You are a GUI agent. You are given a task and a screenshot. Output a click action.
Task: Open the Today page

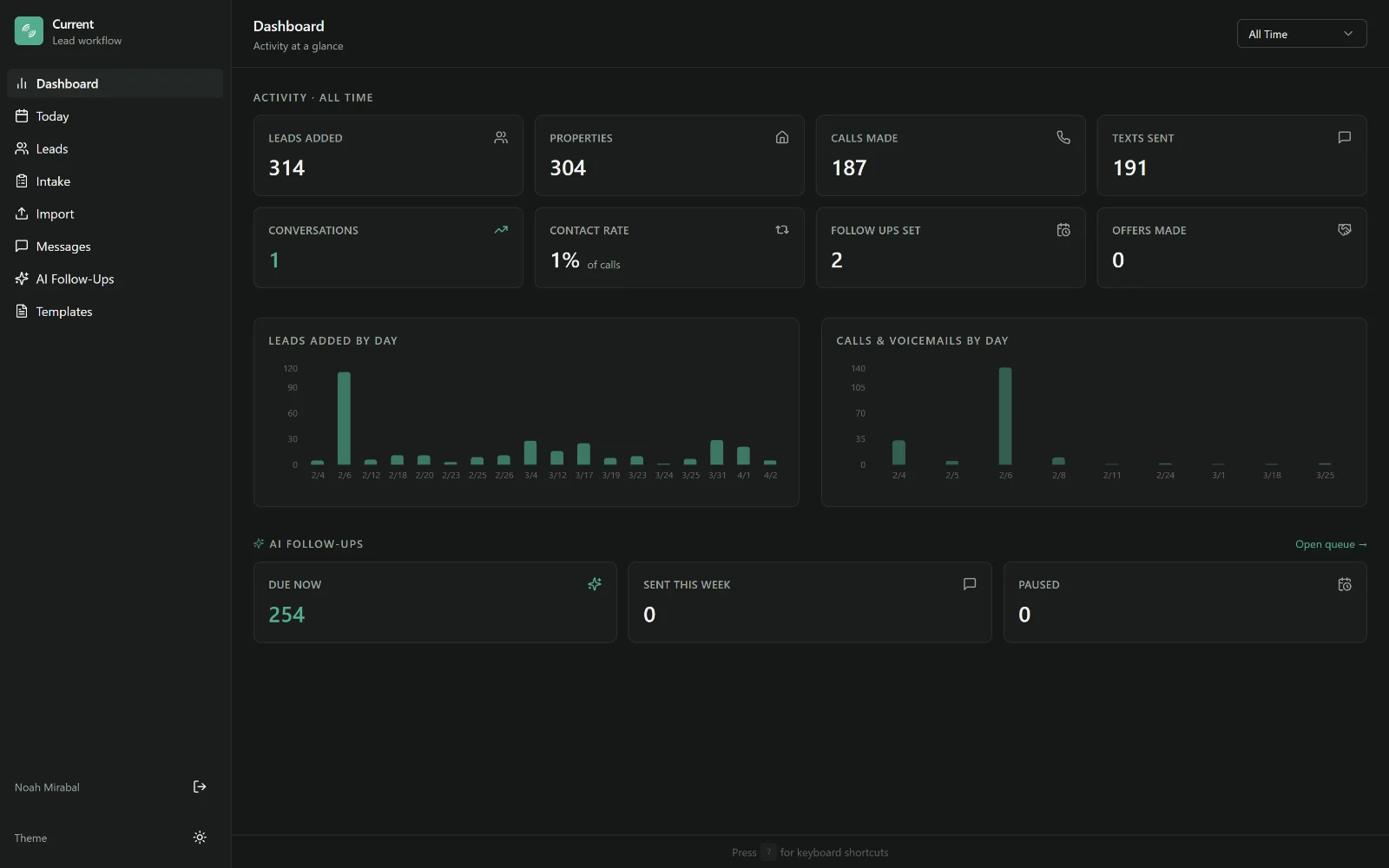pyautogui.click(x=115, y=116)
